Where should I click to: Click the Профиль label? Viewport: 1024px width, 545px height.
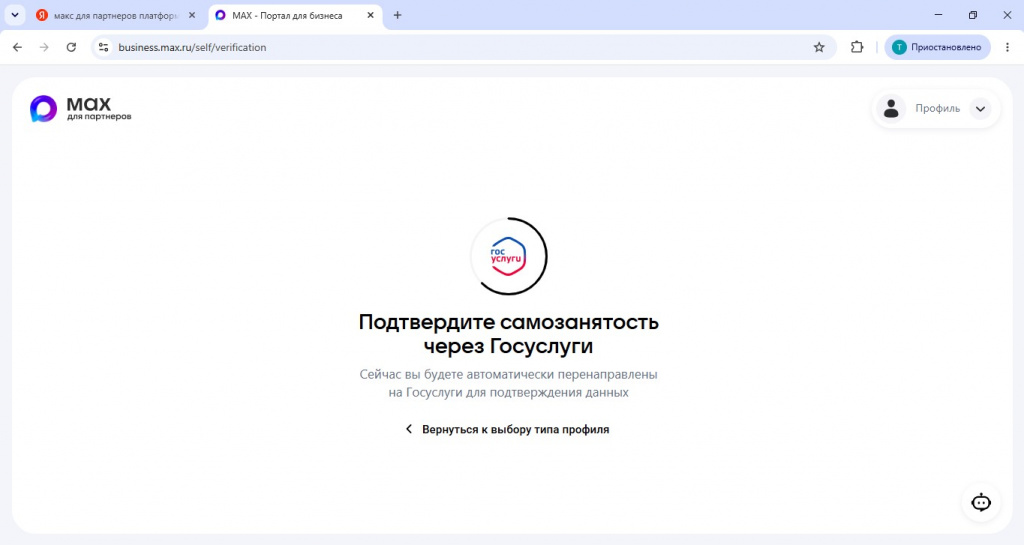pyautogui.click(x=937, y=108)
